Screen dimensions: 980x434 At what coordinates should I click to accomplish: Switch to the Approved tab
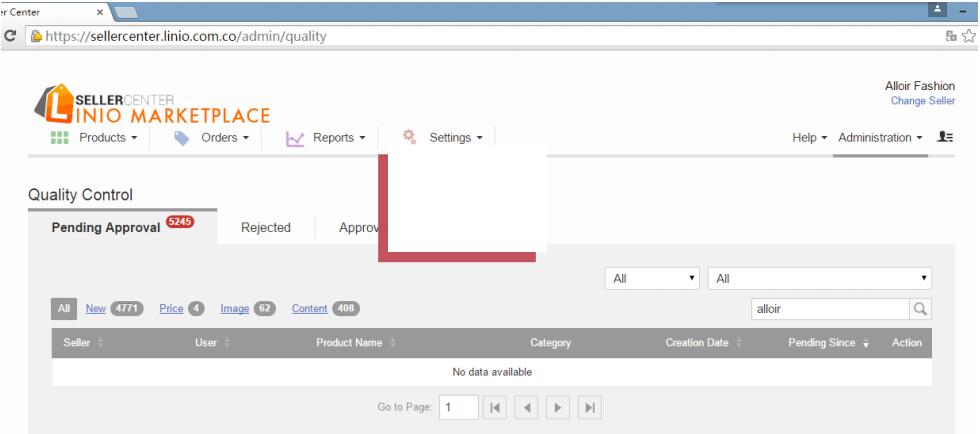tap(361, 228)
